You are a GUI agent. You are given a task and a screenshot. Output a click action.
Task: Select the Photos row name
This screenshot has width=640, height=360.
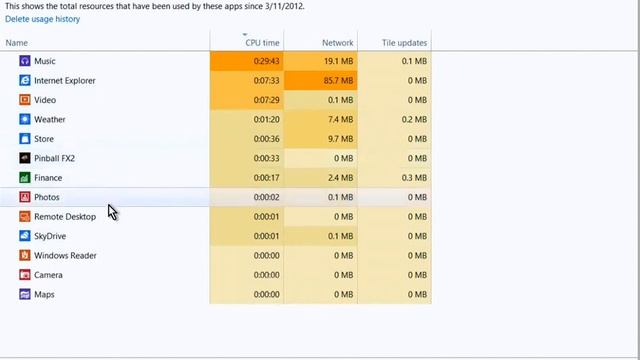pyautogui.click(x=47, y=197)
